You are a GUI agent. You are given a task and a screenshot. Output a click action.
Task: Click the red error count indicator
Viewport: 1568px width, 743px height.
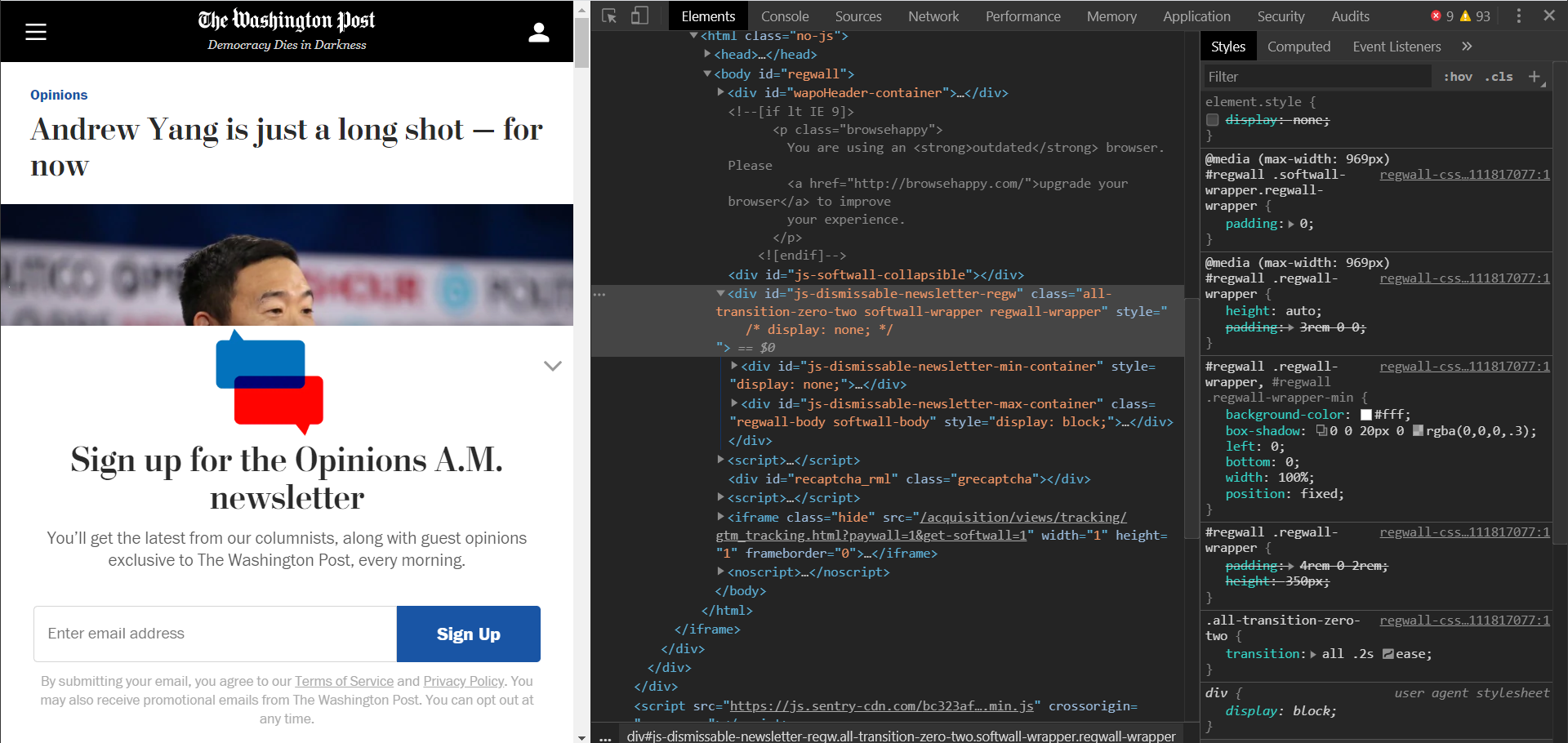coord(1441,16)
